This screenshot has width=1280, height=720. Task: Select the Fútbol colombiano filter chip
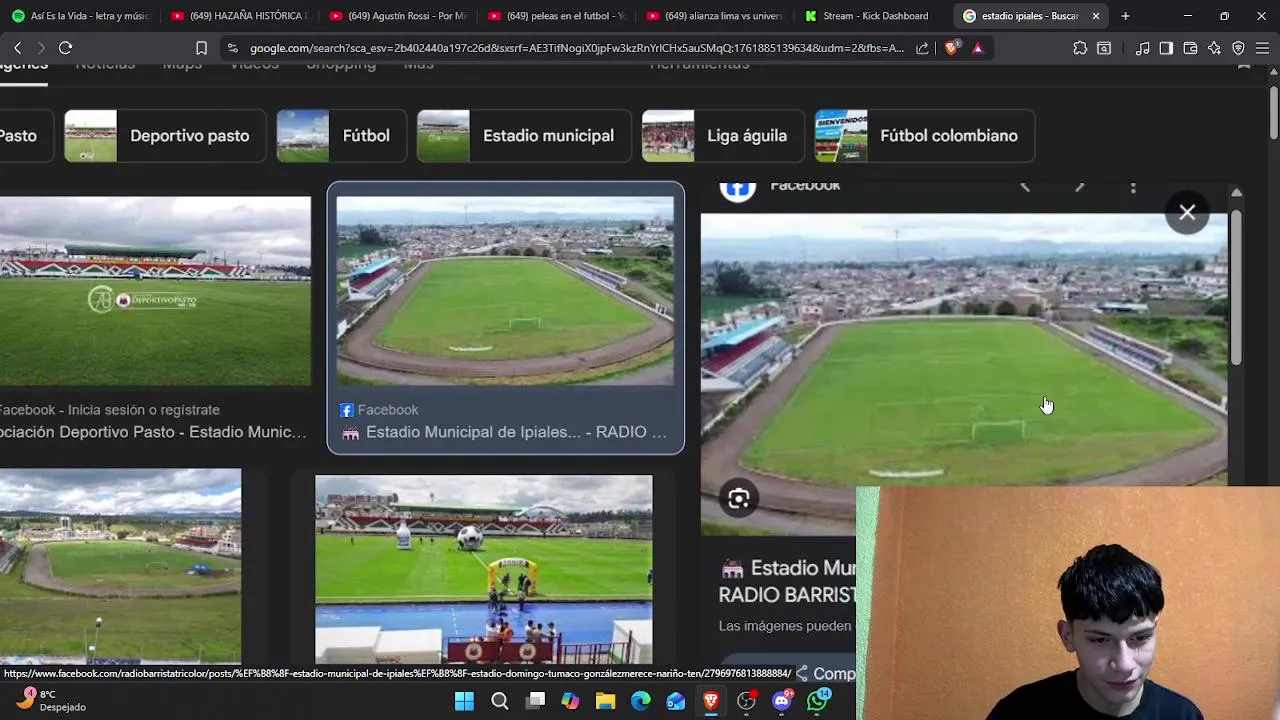point(925,136)
